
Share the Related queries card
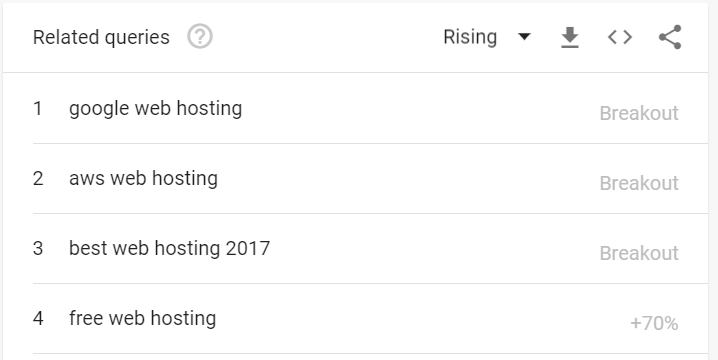pyautogui.click(x=670, y=37)
